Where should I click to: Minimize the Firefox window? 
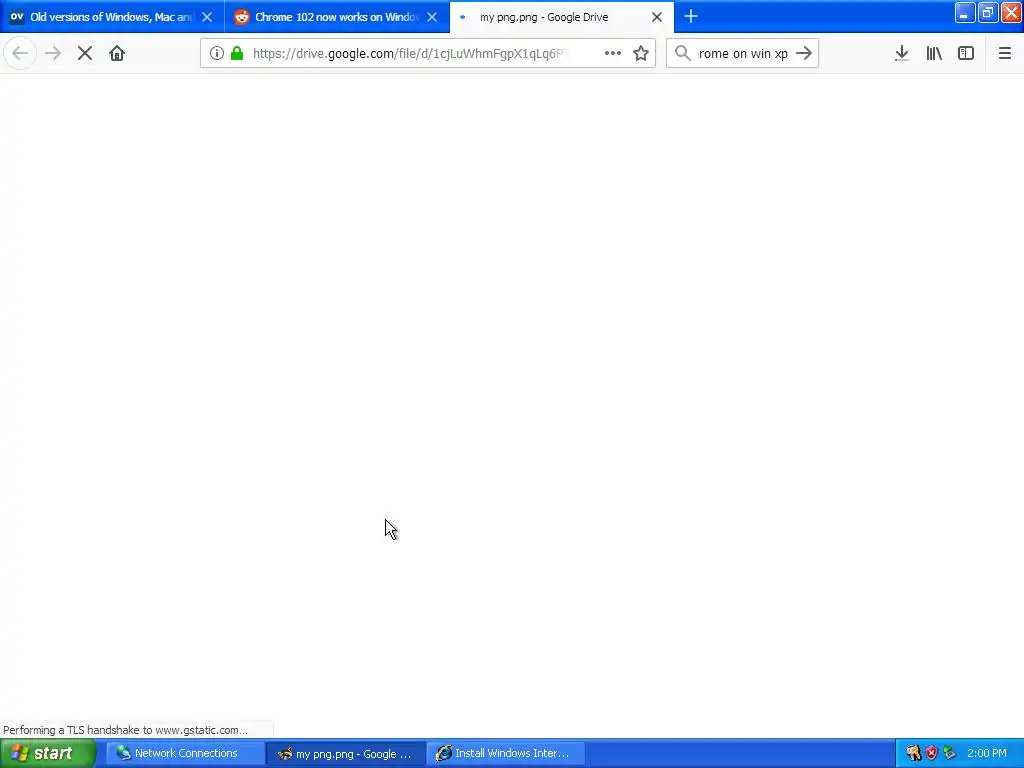[x=965, y=13]
